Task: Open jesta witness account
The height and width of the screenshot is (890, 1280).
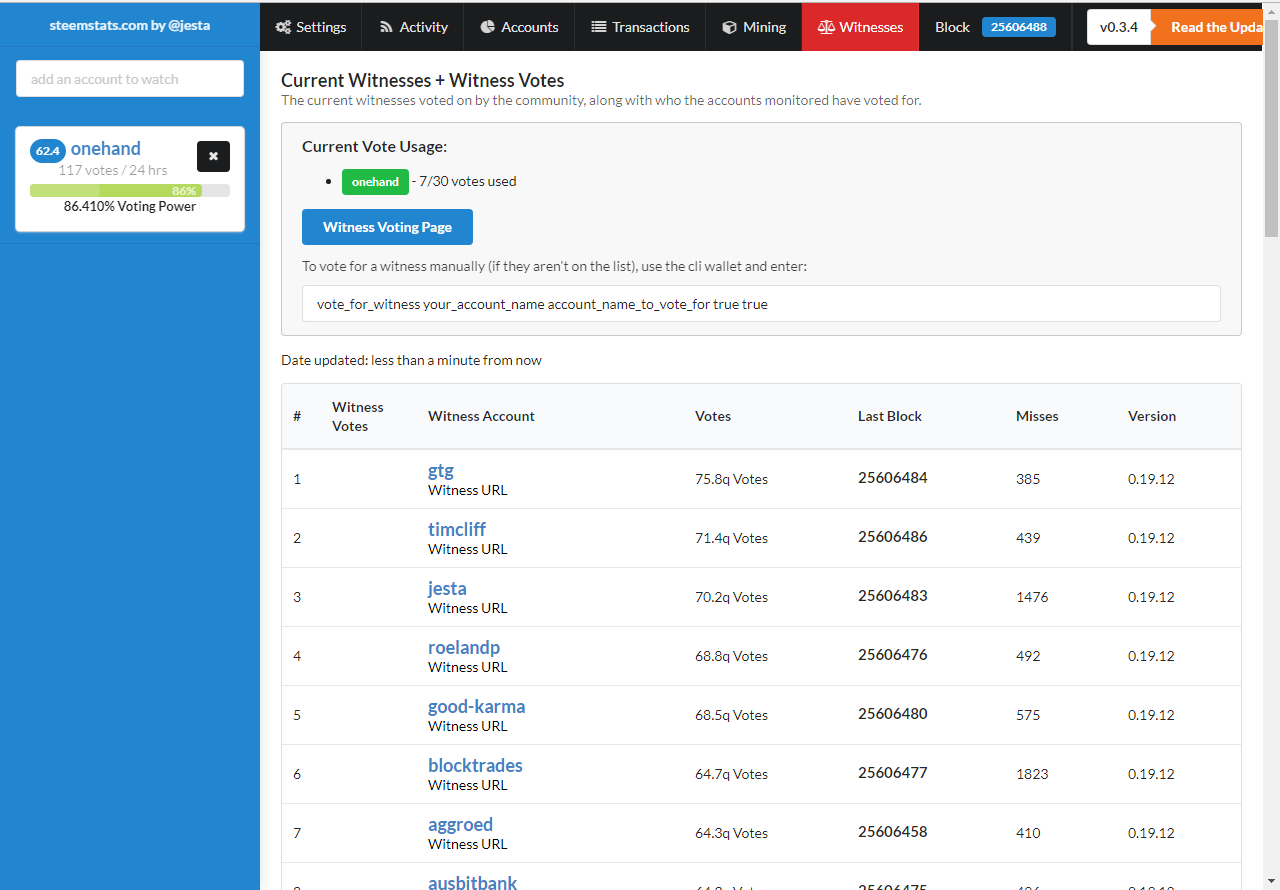Action: tap(447, 588)
